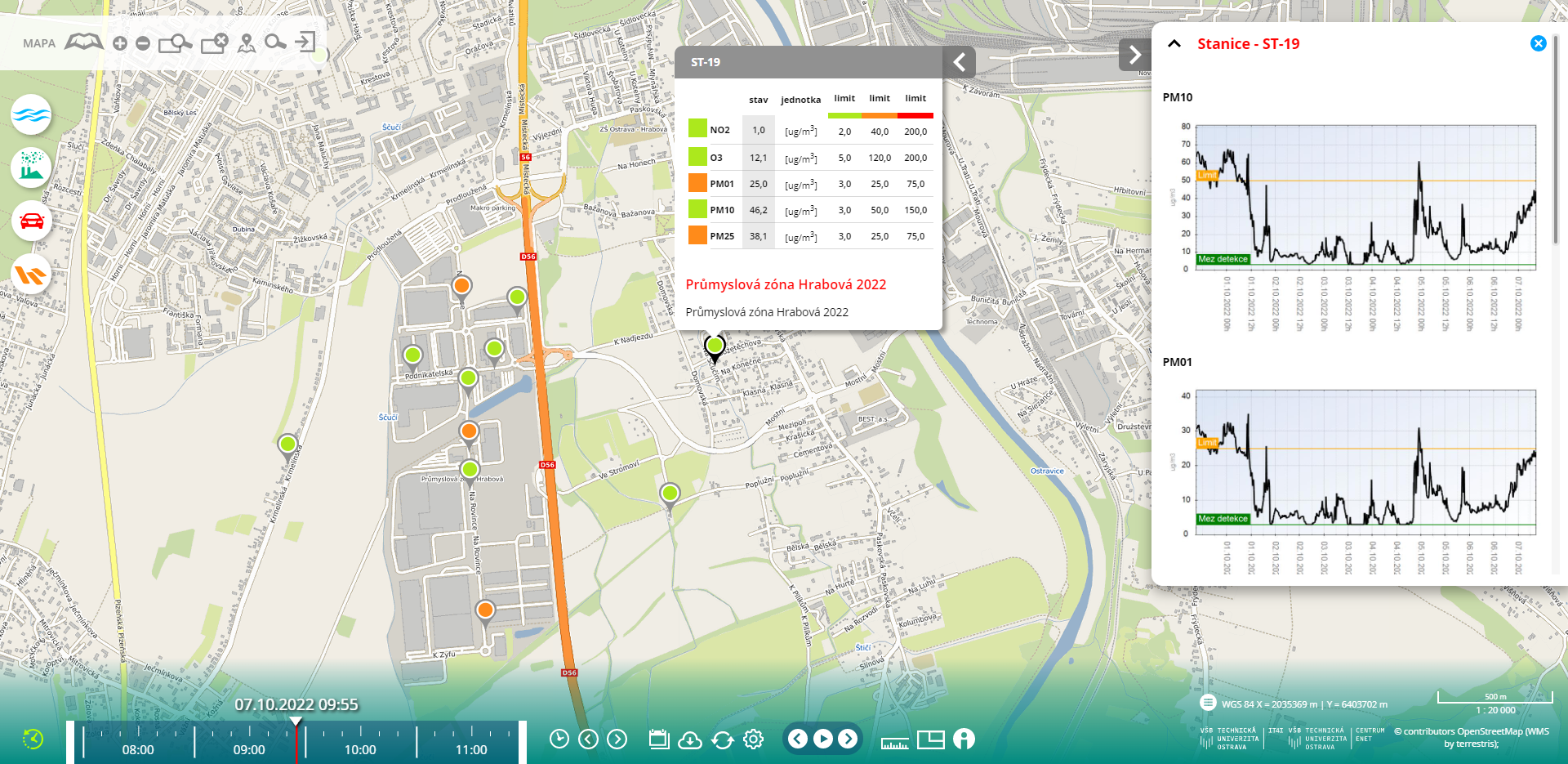Click the 10:00 mark on timeline
Image resolution: width=1568 pixels, height=764 pixels.
(x=360, y=749)
